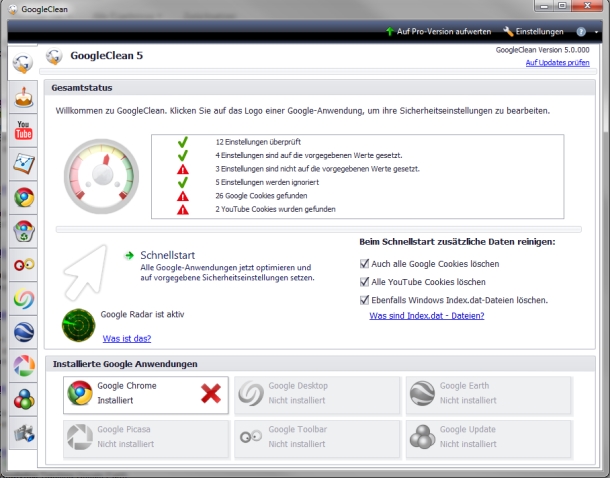Click text 26 Google Cookies gefunden
Image resolution: width=610 pixels, height=478 pixels.
click(261, 196)
